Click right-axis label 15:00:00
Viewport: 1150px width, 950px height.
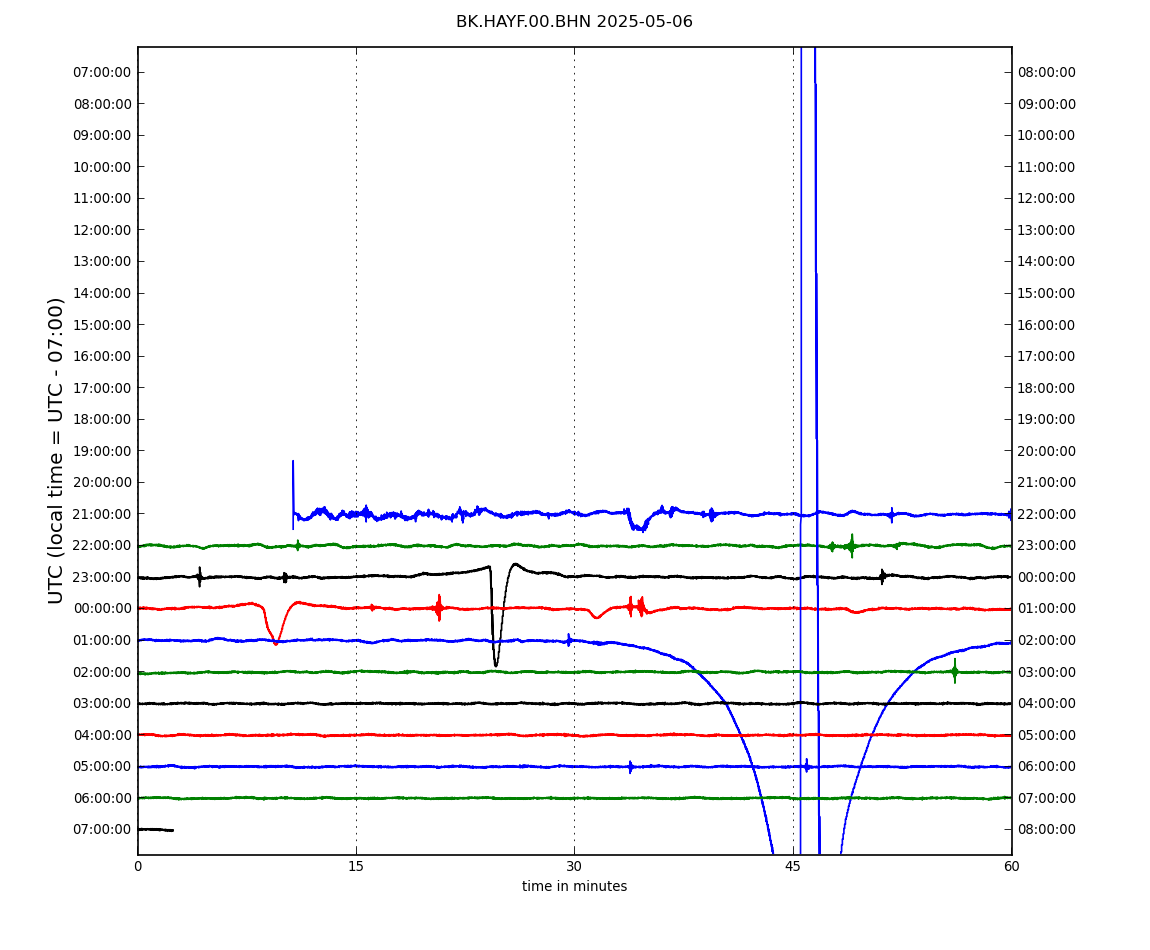click(x=1047, y=293)
